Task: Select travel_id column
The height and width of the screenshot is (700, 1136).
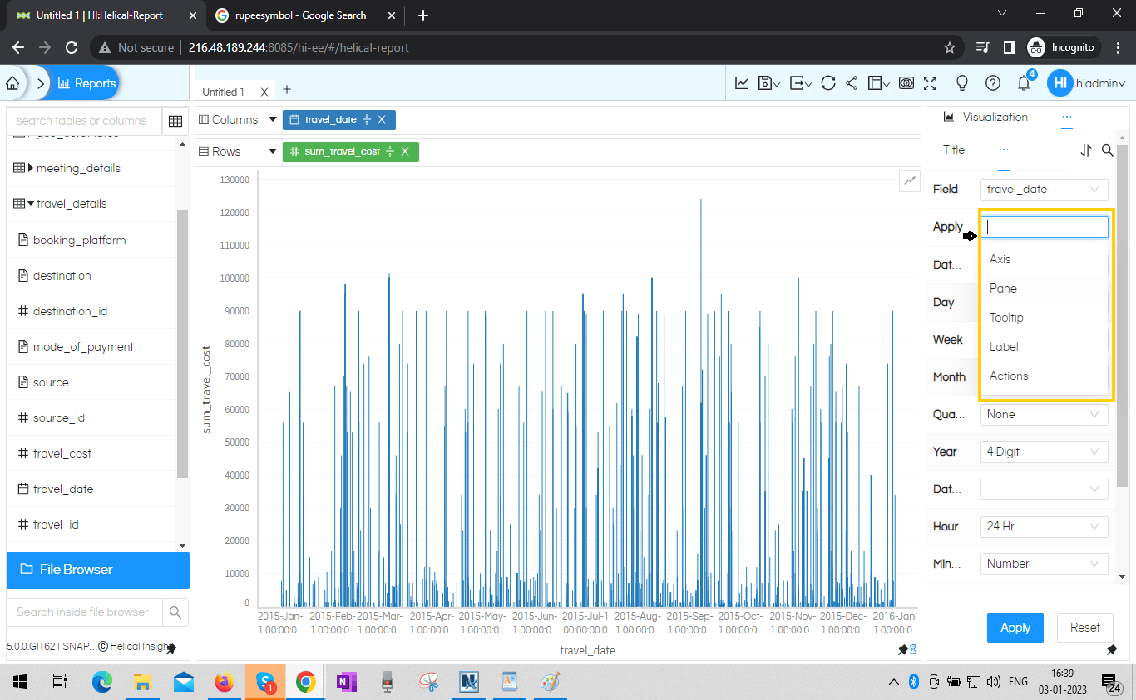Action: click(55, 525)
